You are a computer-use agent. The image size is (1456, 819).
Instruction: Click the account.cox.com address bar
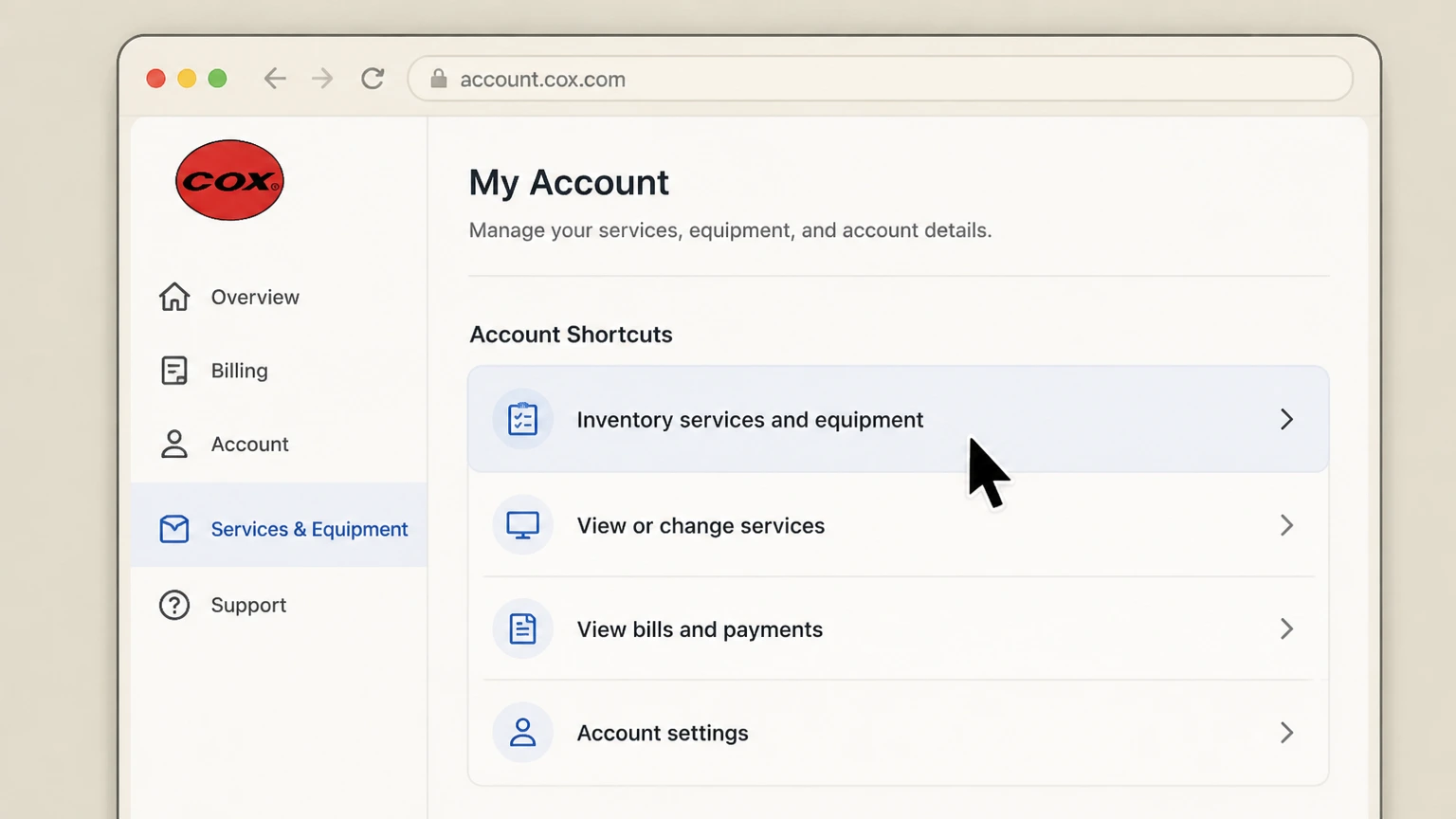click(x=880, y=79)
